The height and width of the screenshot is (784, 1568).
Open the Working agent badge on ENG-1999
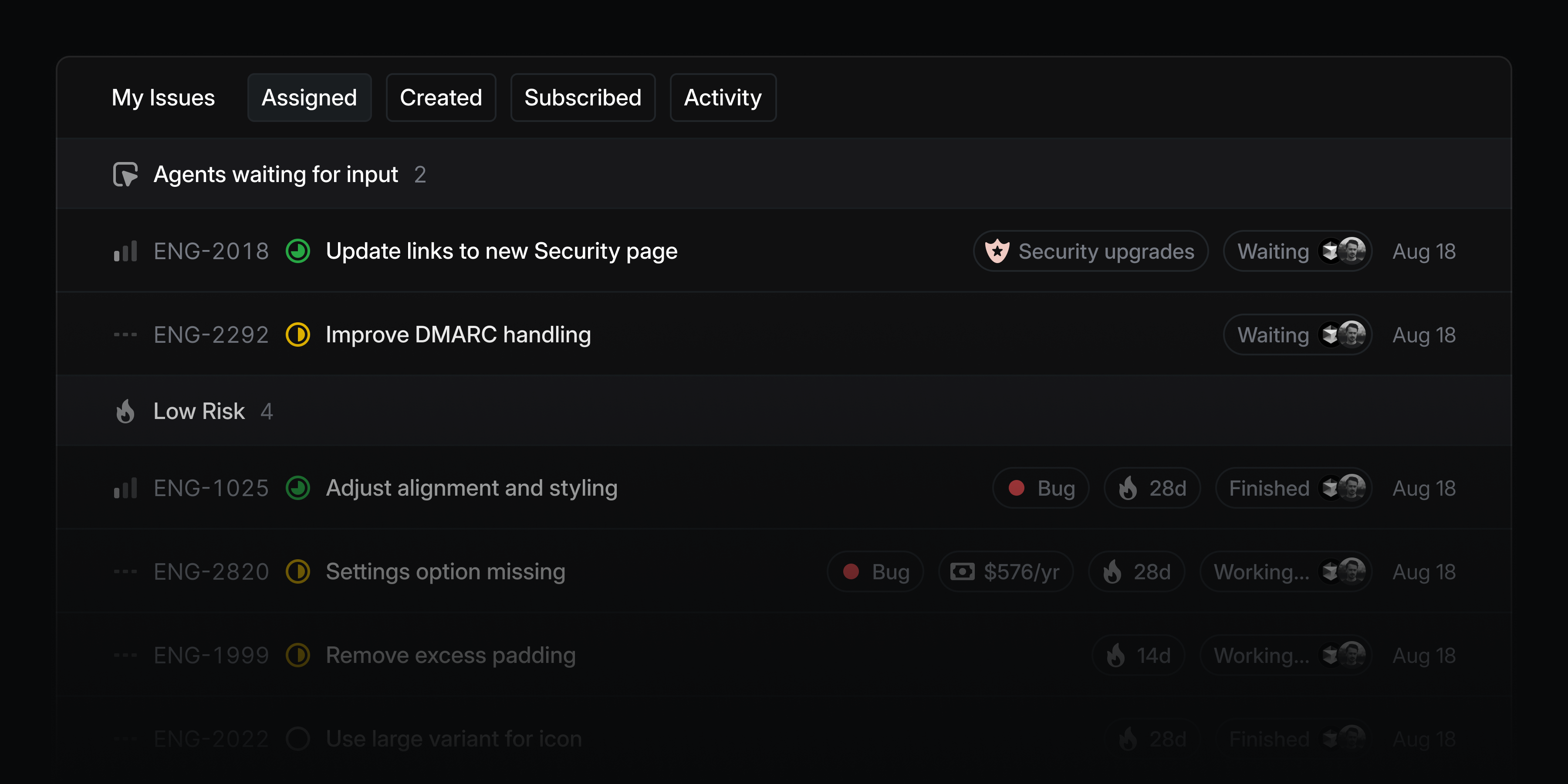(x=1286, y=655)
